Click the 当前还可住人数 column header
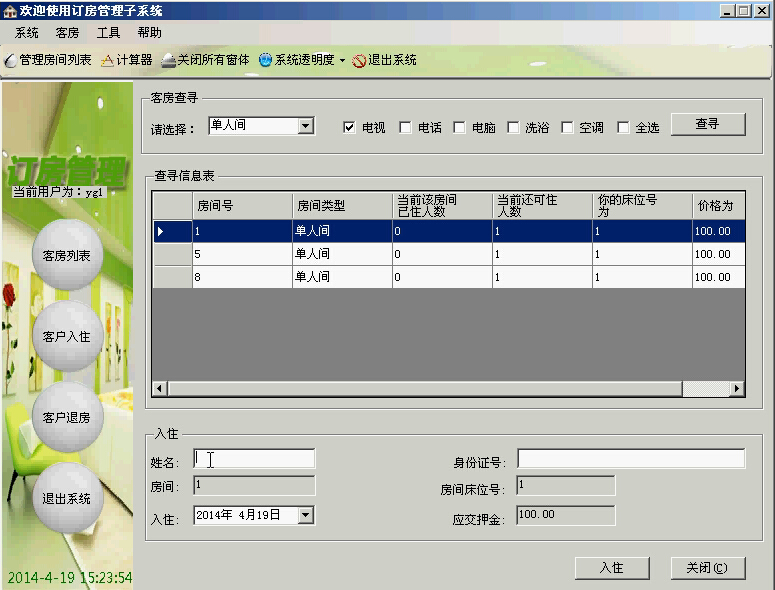 [542, 206]
